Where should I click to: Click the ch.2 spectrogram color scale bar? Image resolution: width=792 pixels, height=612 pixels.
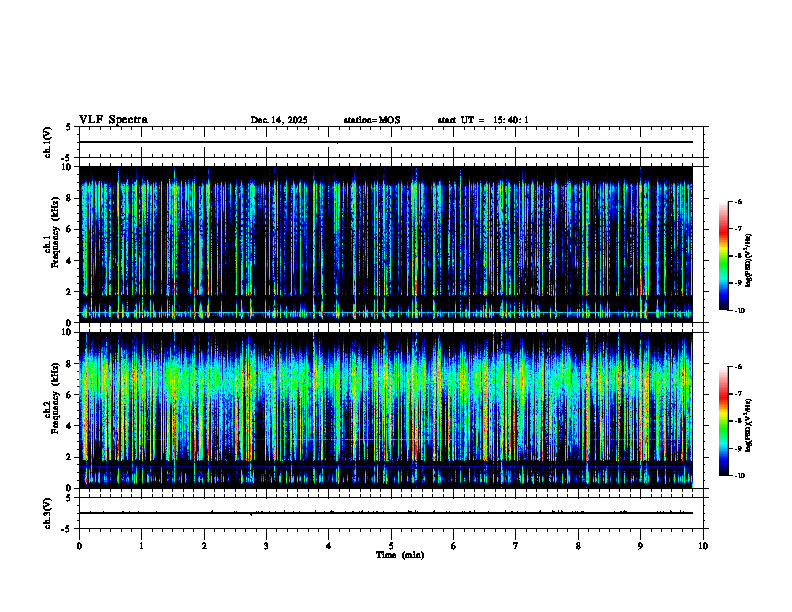pyautogui.click(x=723, y=421)
